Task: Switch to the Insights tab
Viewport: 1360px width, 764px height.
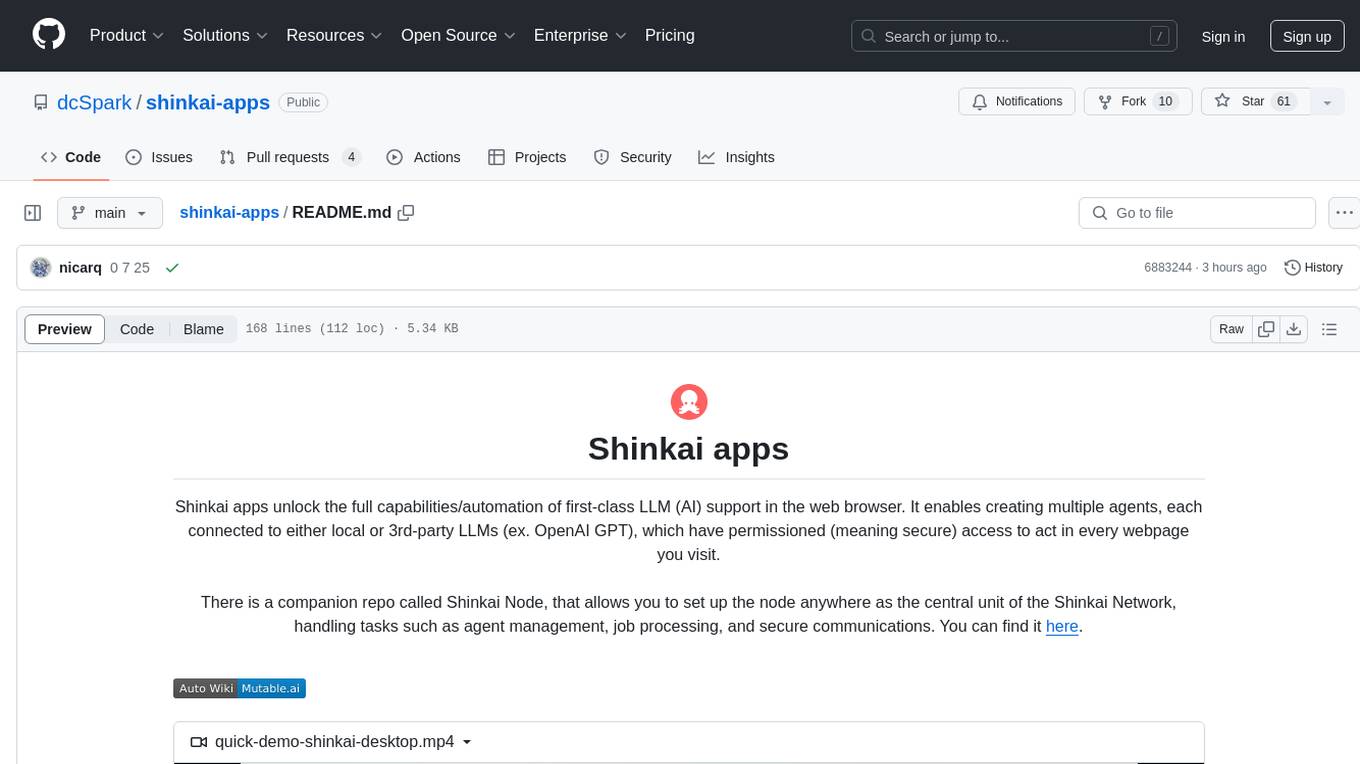Action: (736, 157)
